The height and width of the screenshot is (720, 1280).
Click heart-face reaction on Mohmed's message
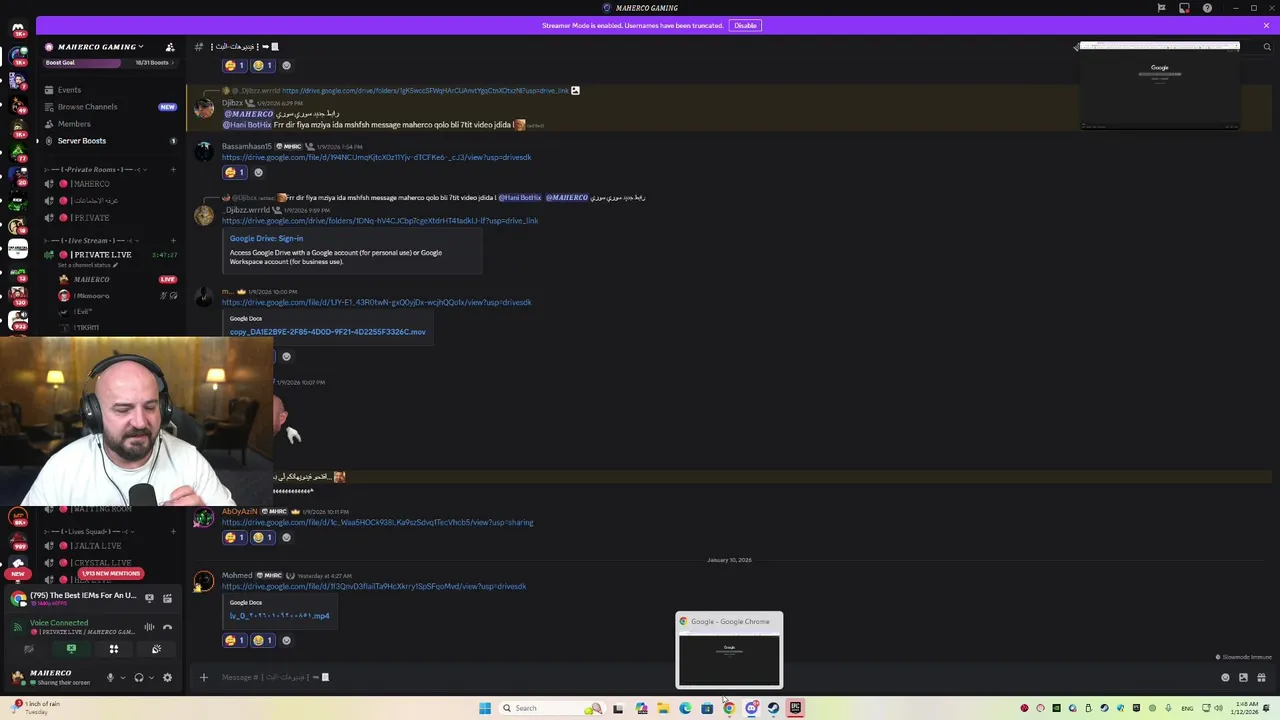234,640
